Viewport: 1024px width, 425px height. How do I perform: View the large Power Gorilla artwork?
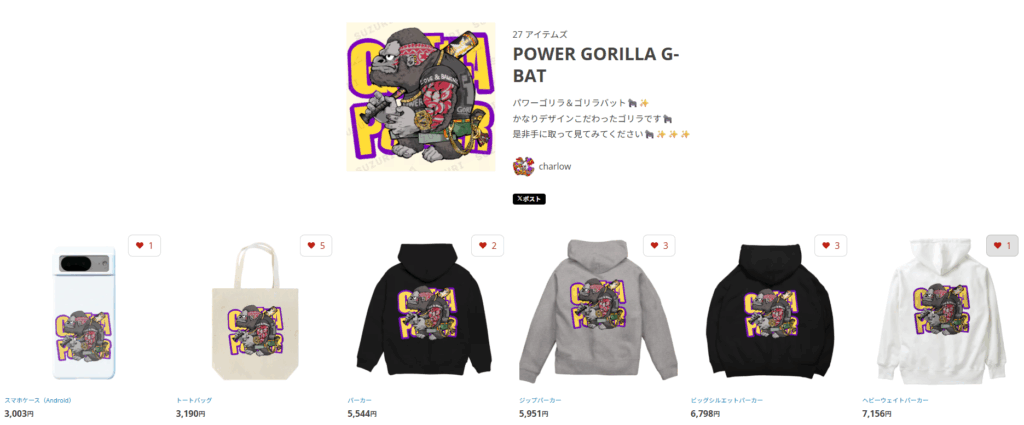point(421,97)
